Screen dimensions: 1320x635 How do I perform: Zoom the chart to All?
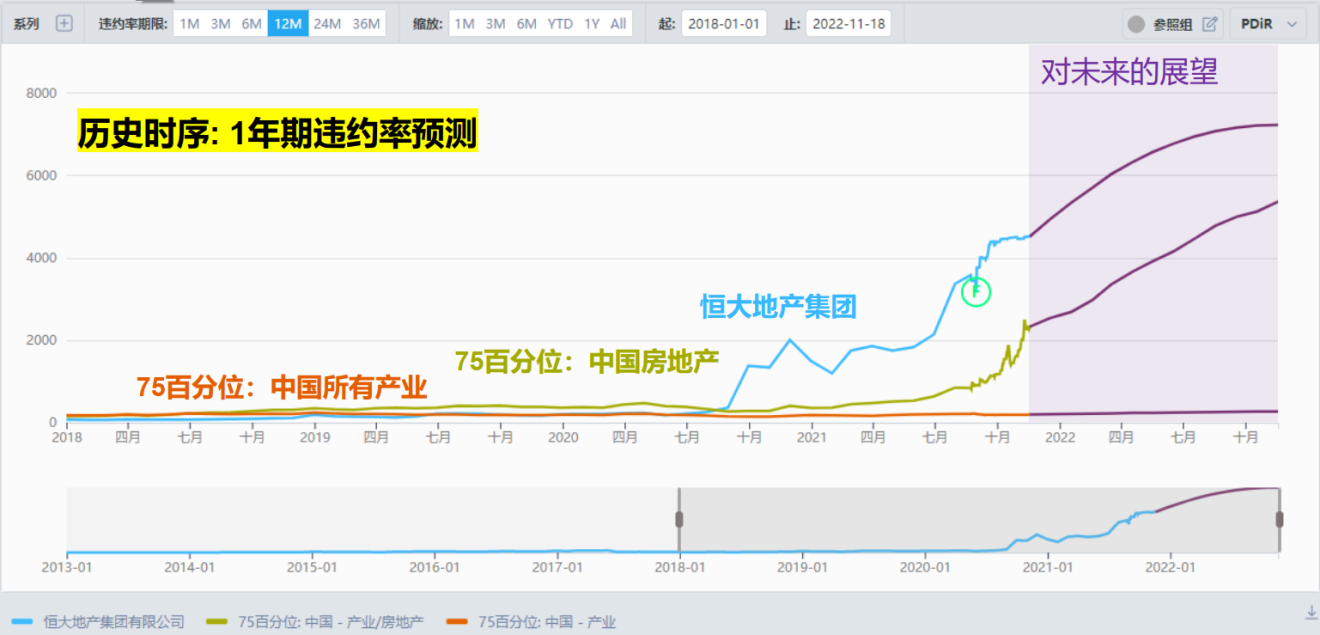619,24
